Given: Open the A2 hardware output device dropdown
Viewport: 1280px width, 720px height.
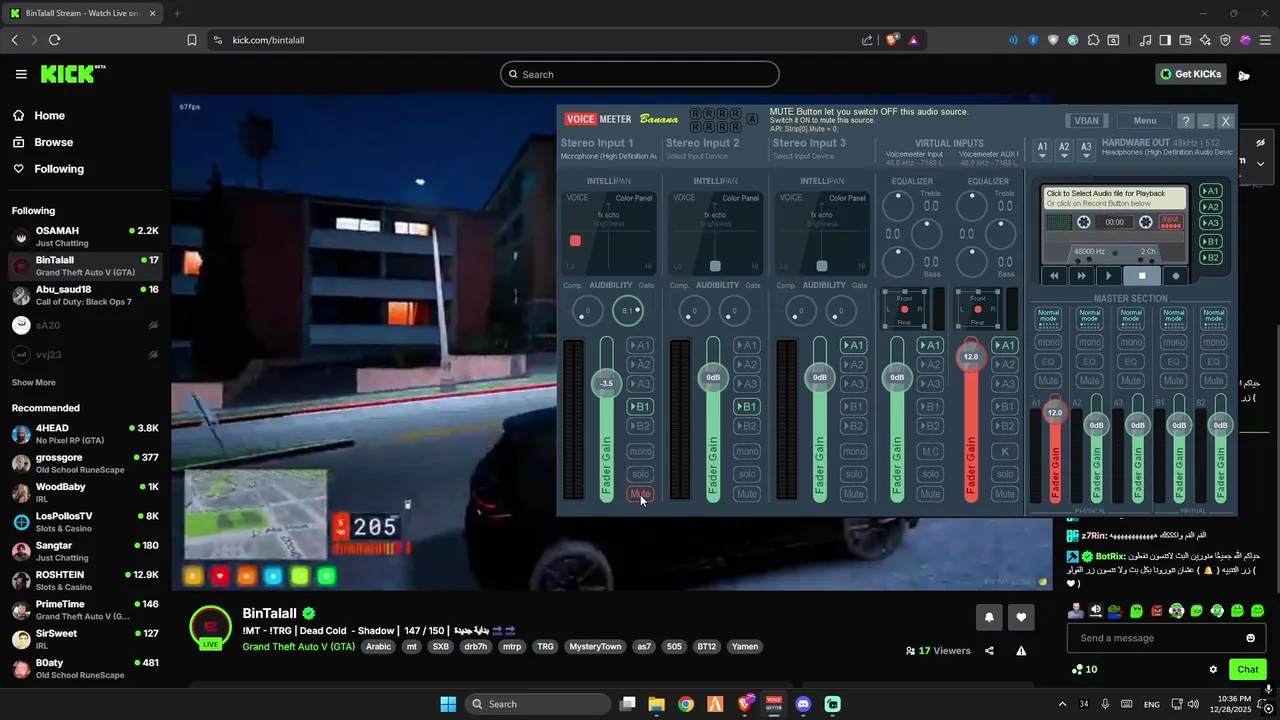Looking at the screenshot, I should tap(1064, 148).
